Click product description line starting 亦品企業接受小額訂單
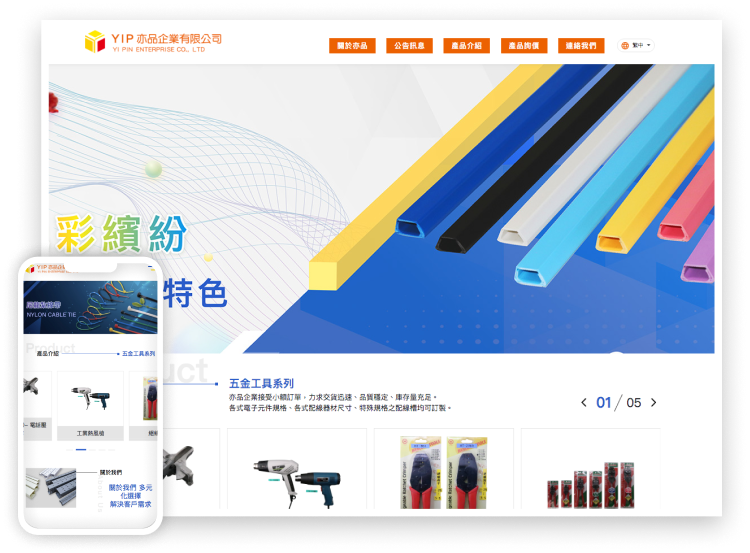Image resolution: width=750 pixels, height=553 pixels. (x=332, y=397)
